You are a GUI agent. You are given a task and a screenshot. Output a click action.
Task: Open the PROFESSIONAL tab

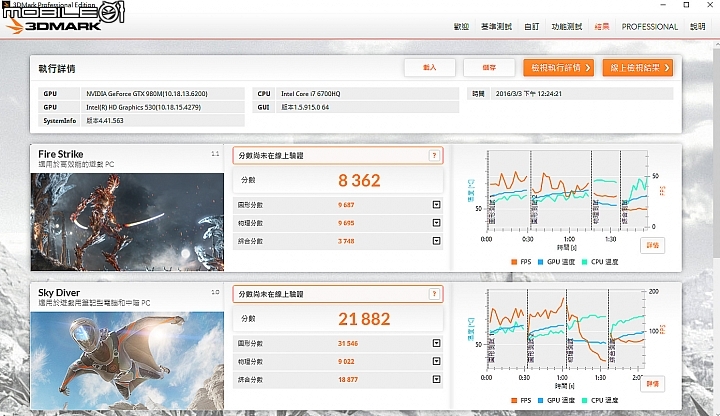[649, 27]
